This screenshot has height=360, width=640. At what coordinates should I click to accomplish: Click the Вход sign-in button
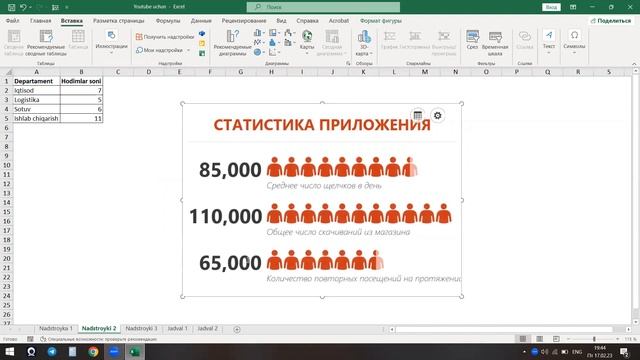click(551, 7)
